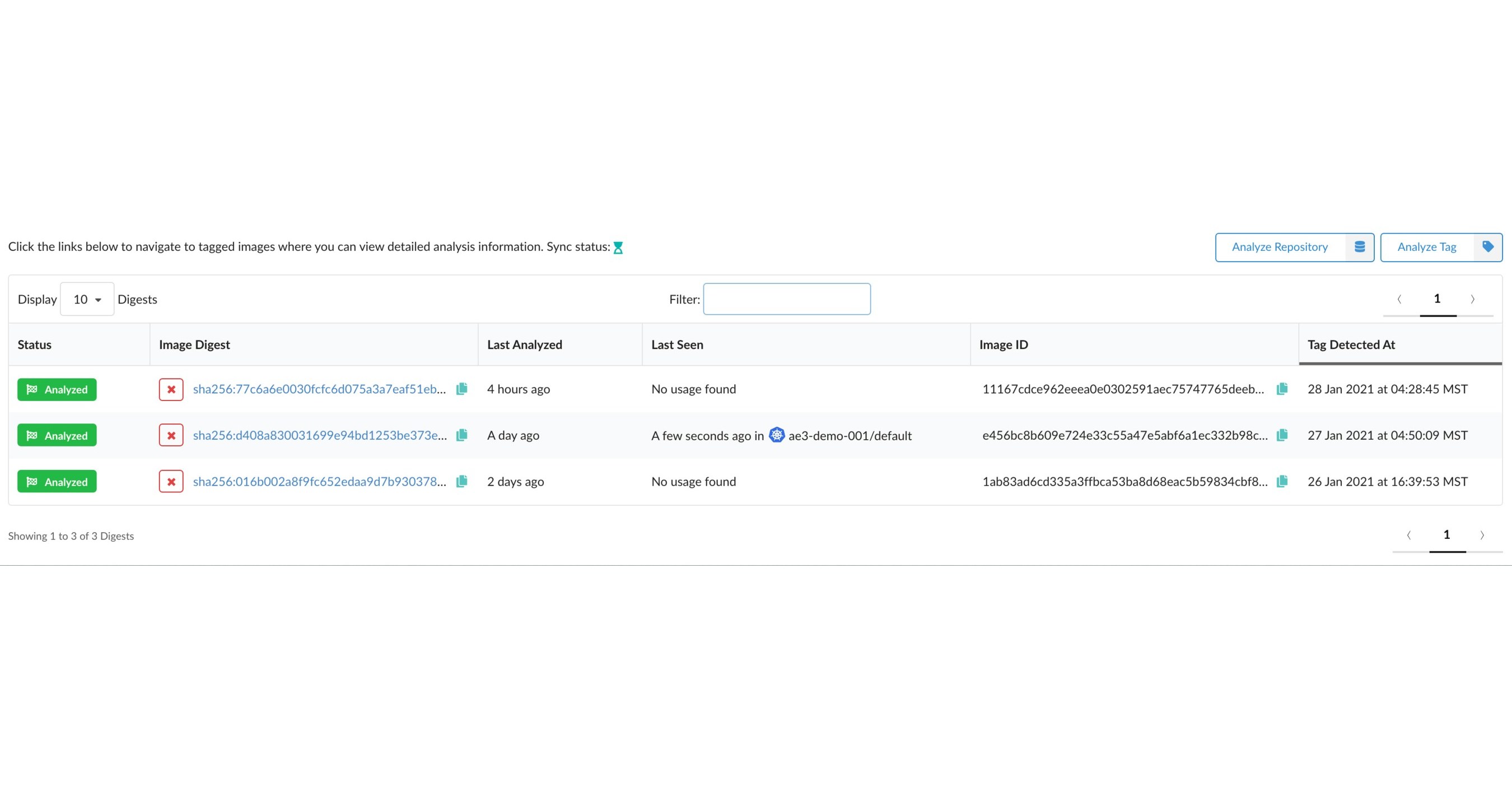
Task: Click red X icon beside sha256:77c6a6e0030f digest
Action: coord(171,389)
